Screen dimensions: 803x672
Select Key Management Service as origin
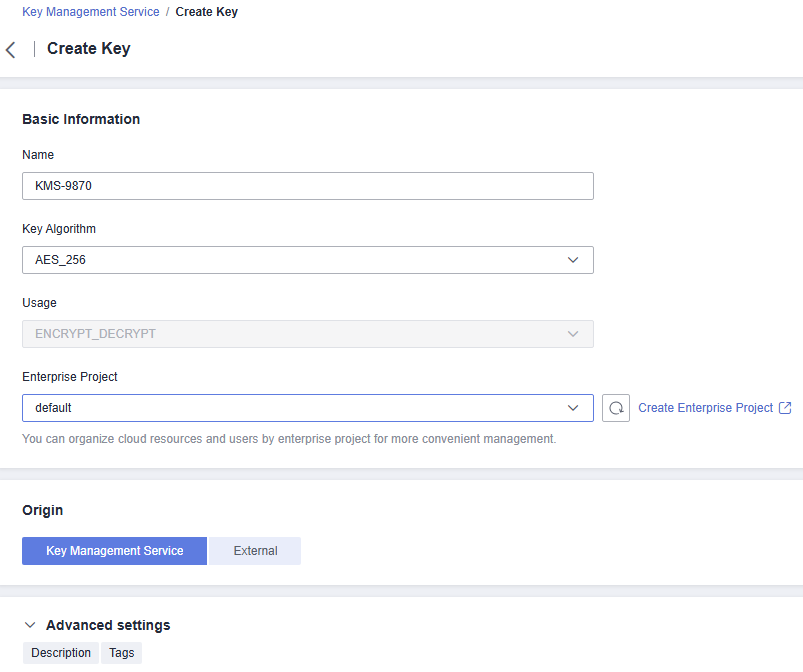point(115,551)
